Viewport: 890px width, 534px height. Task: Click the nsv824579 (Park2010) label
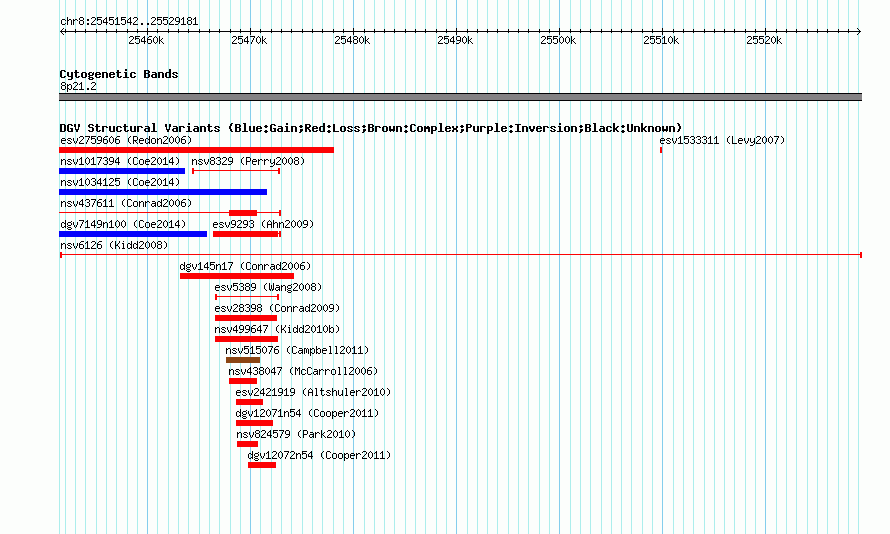tap(296, 434)
